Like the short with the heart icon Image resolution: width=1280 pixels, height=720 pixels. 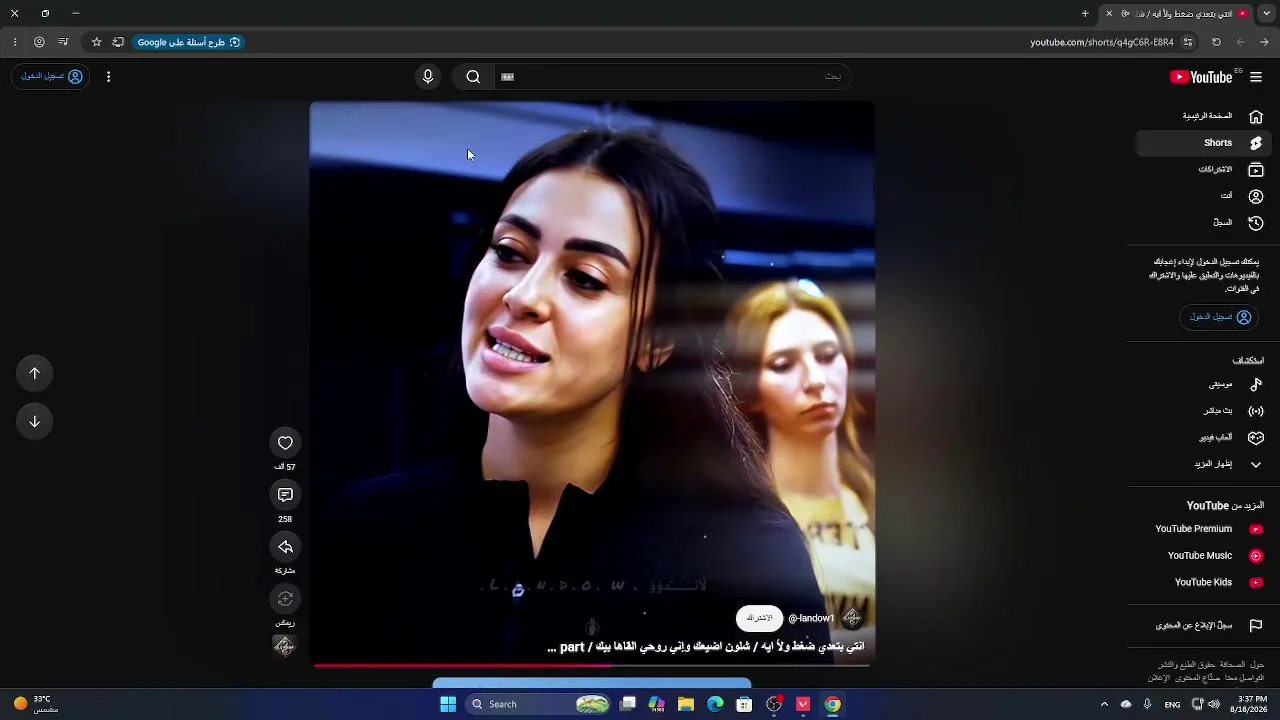pos(285,443)
